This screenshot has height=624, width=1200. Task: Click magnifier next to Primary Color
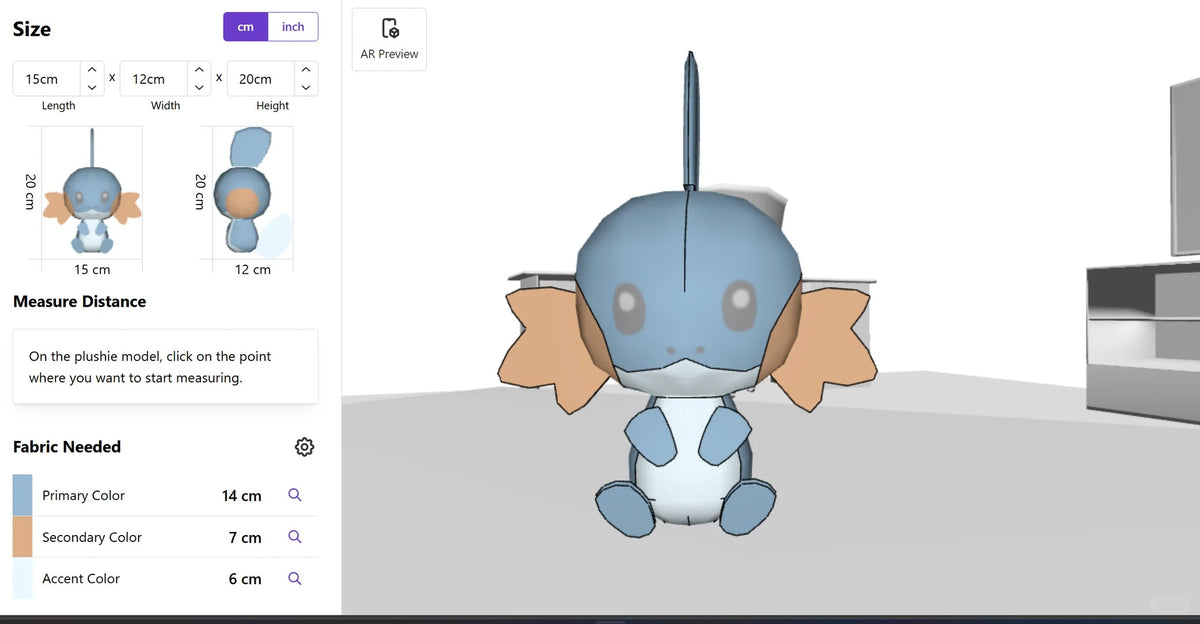click(294, 495)
